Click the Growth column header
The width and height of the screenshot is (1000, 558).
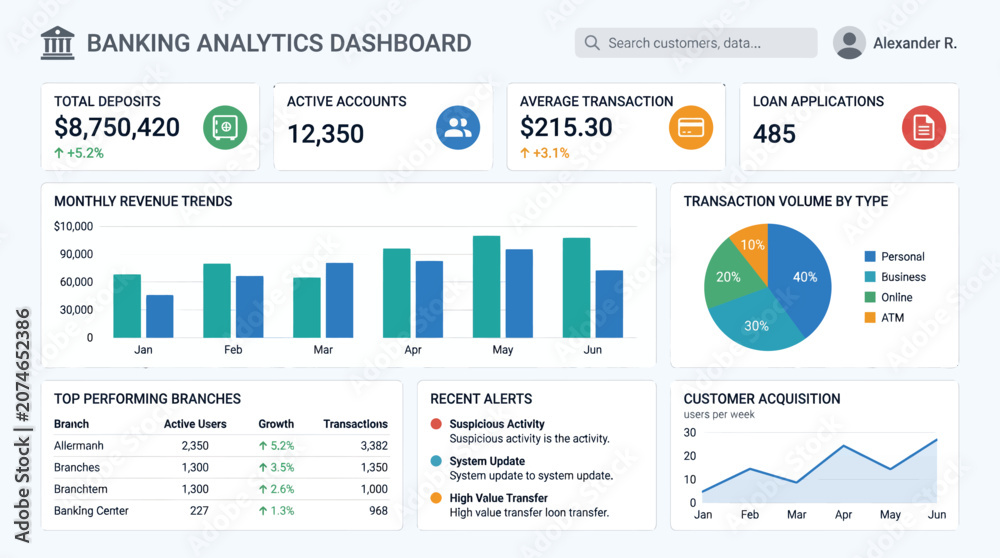coord(276,423)
